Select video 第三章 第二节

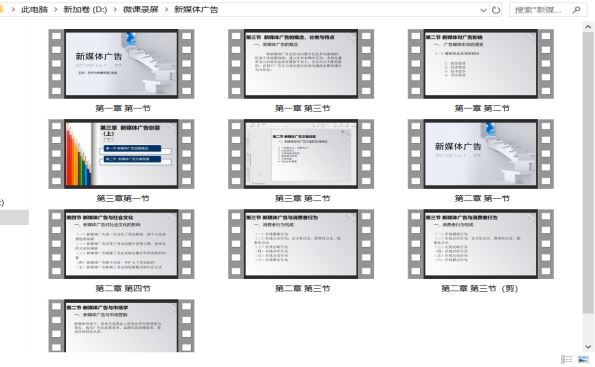[301, 161]
